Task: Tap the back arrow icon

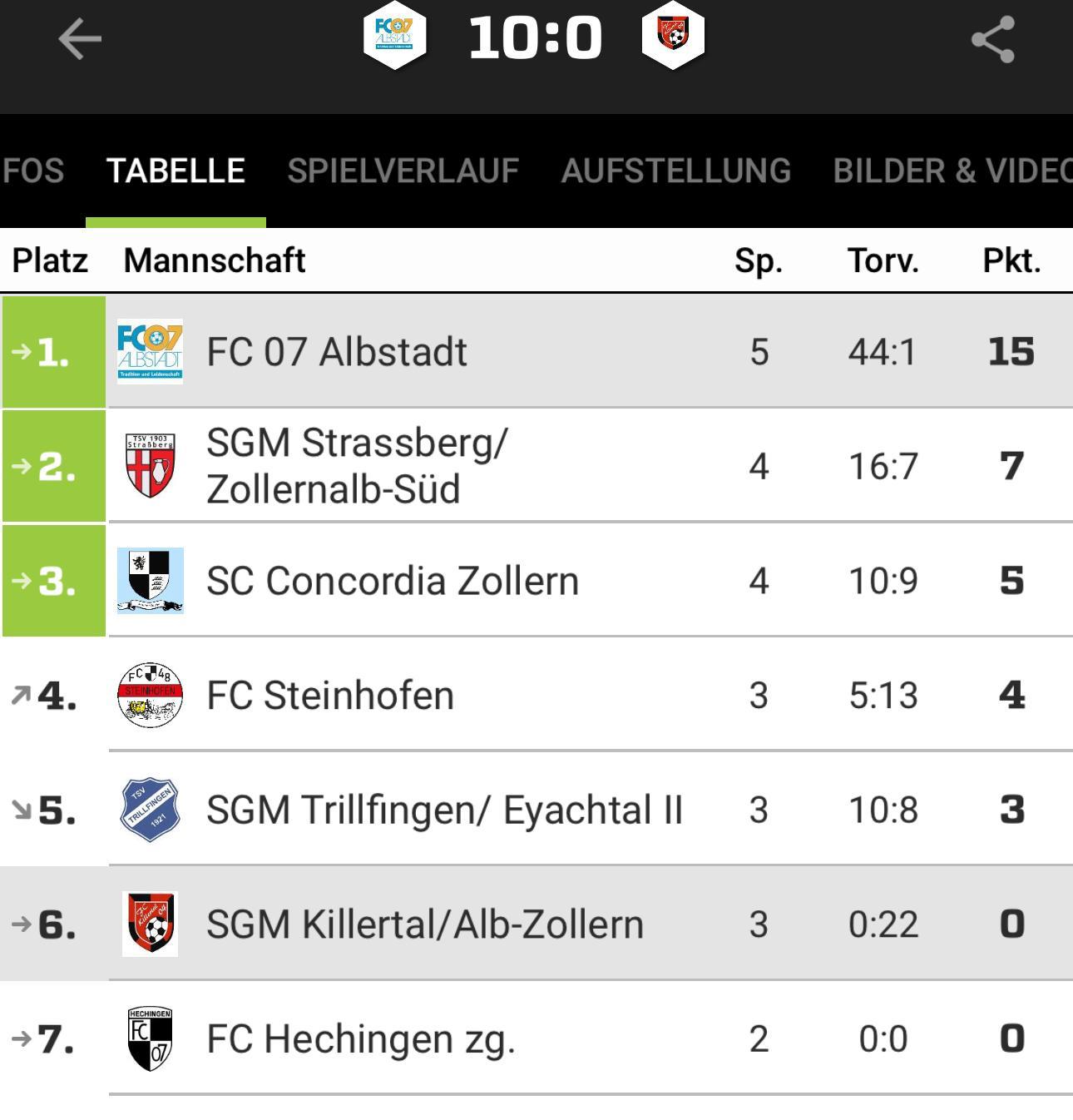Action: pyautogui.click(x=79, y=39)
